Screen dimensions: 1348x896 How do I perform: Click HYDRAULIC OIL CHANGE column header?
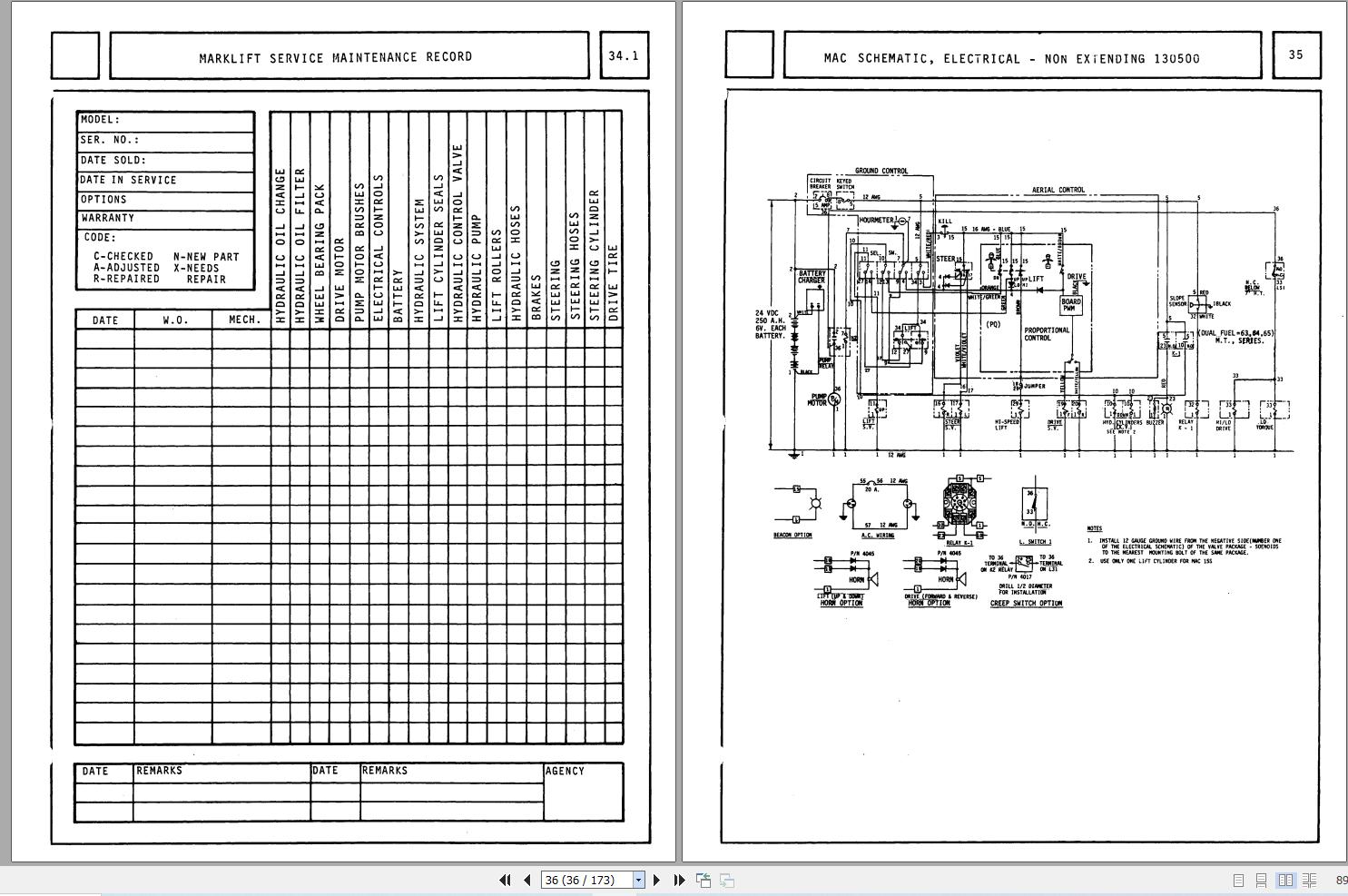pyautogui.click(x=280, y=245)
